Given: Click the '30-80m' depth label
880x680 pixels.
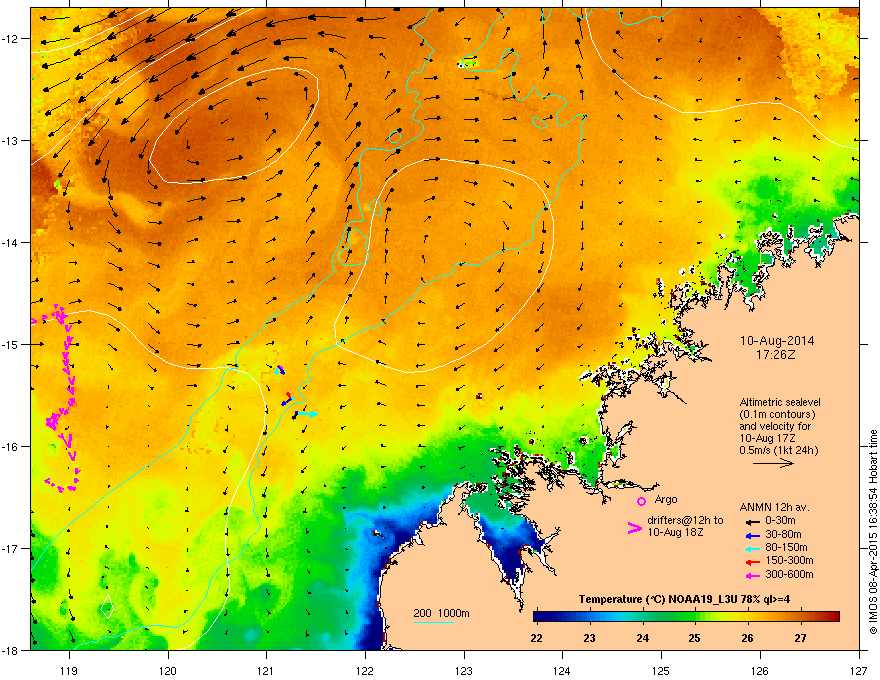Looking at the screenshot, I should (783, 534).
